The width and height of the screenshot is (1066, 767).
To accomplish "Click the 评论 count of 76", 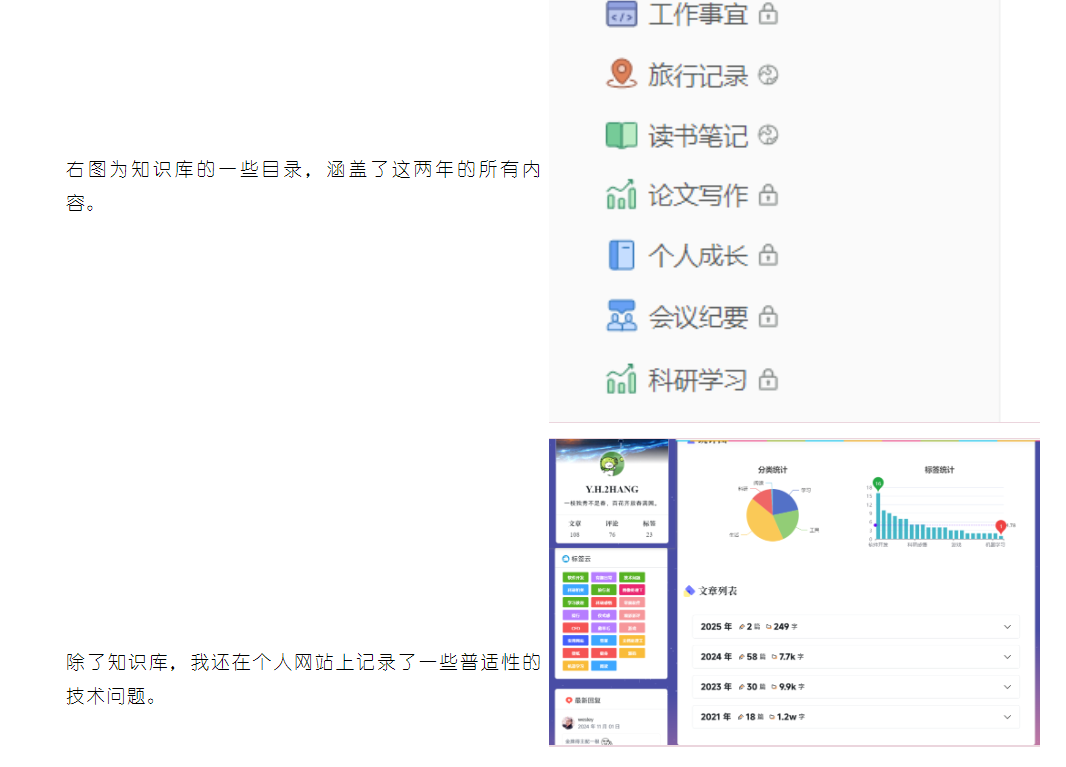I will (611, 534).
